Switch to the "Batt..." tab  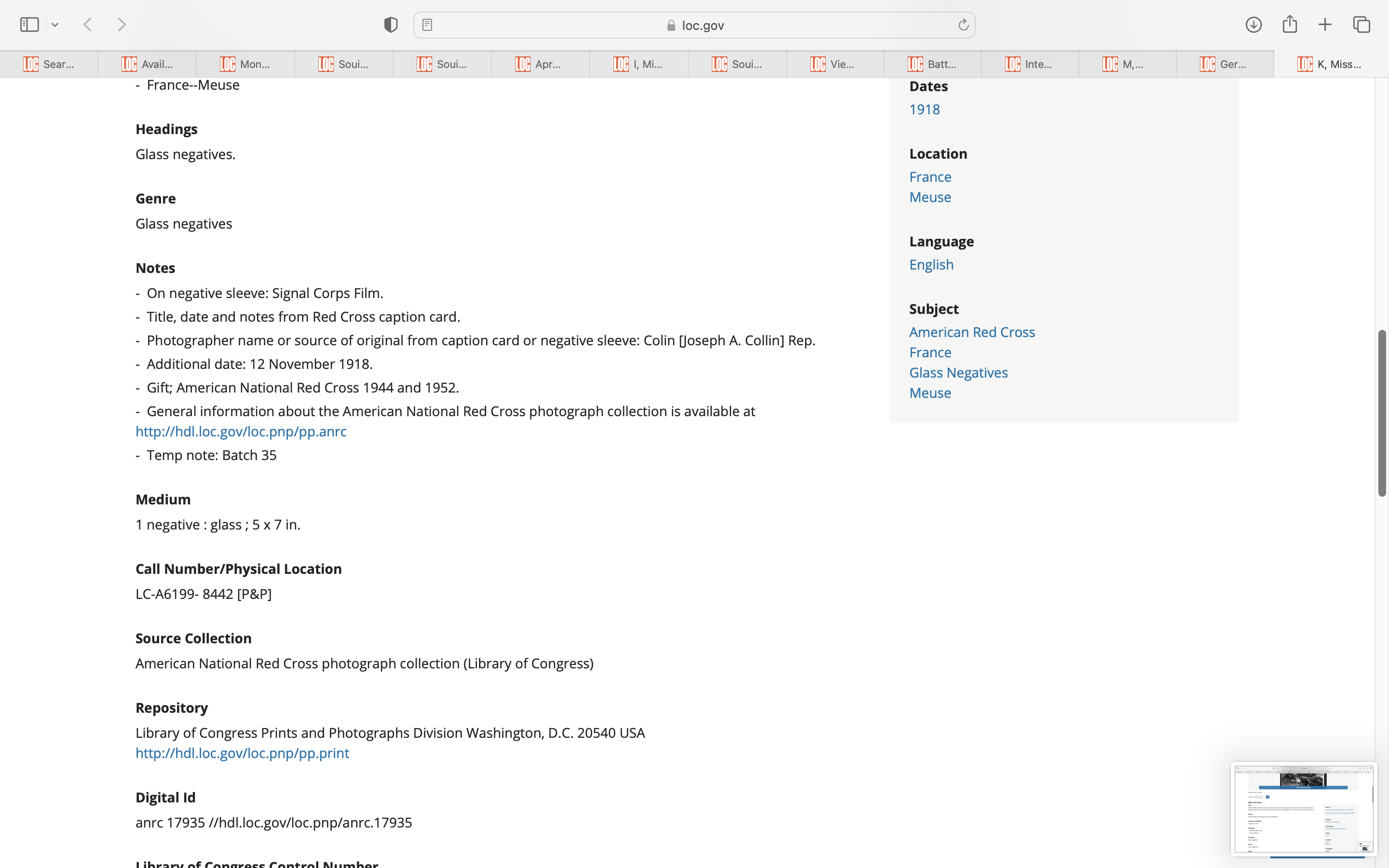pos(932,64)
